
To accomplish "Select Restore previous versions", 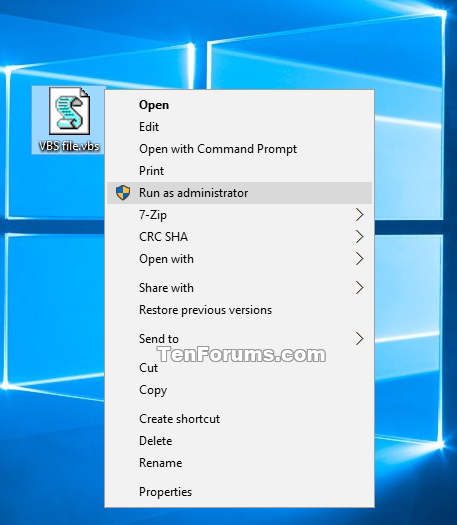I will pyautogui.click(x=239, y=310).
